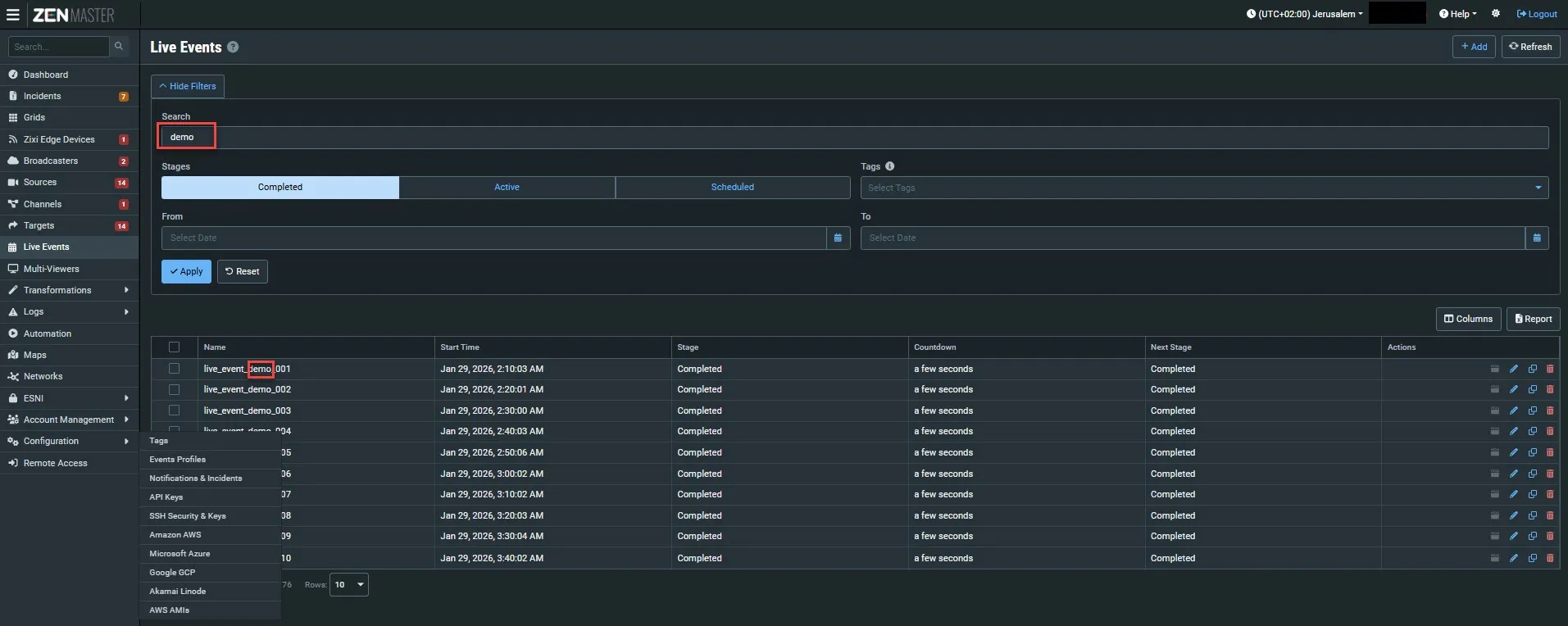Image resolution: width=1568 pixels, height=626 pixels.
Task: Clone live_event_demo_002 using the copy icon
Action: click(x=1532, y=389)
